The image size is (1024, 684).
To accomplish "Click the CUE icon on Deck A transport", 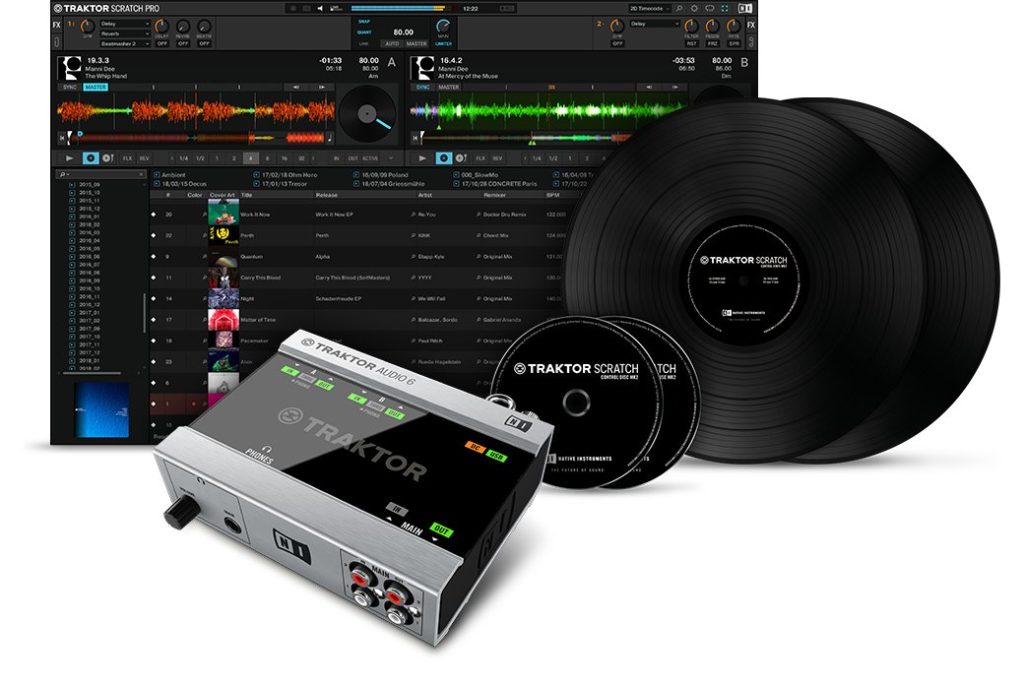I will point(90,158).
